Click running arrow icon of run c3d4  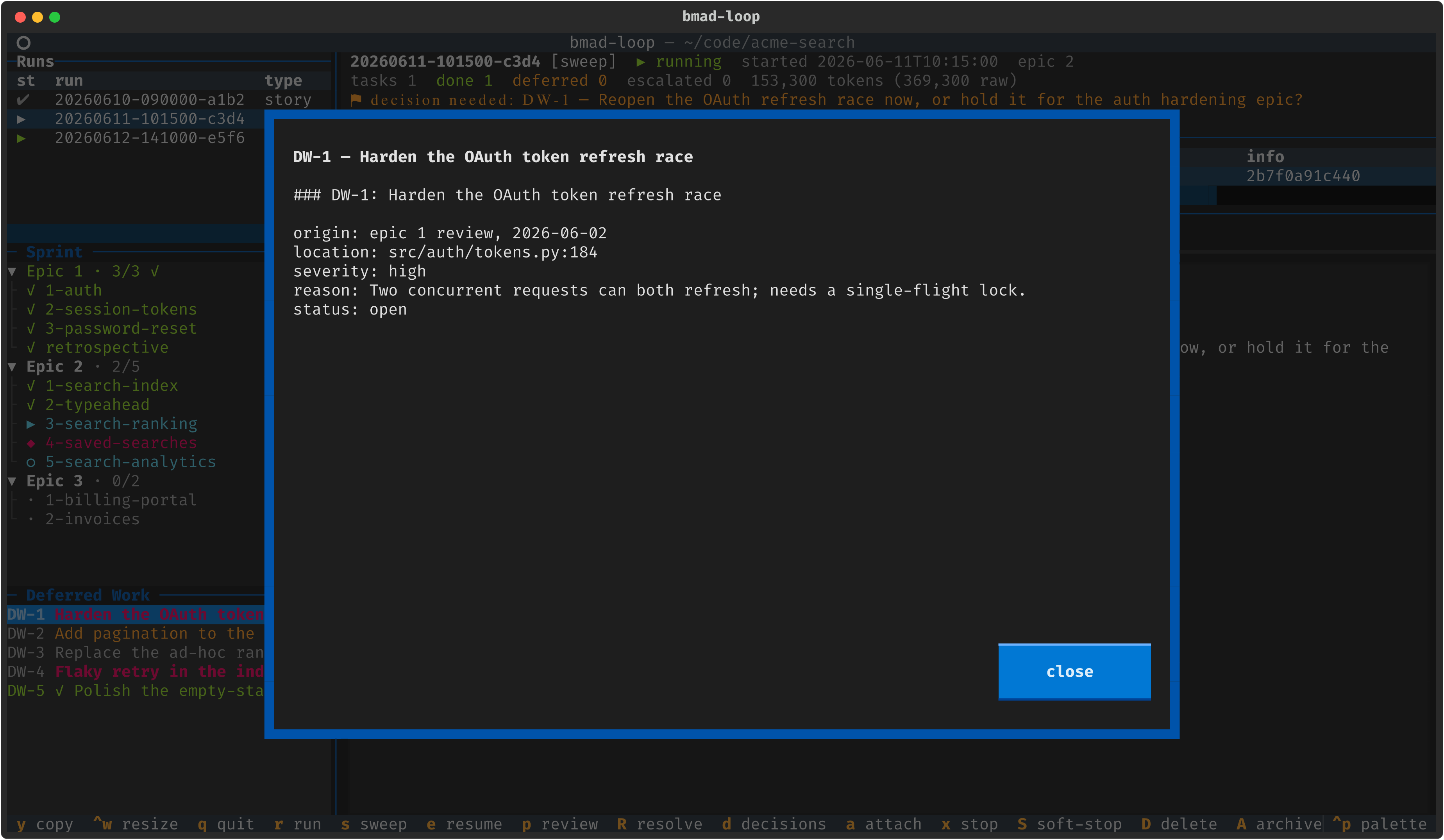point(21,119)
